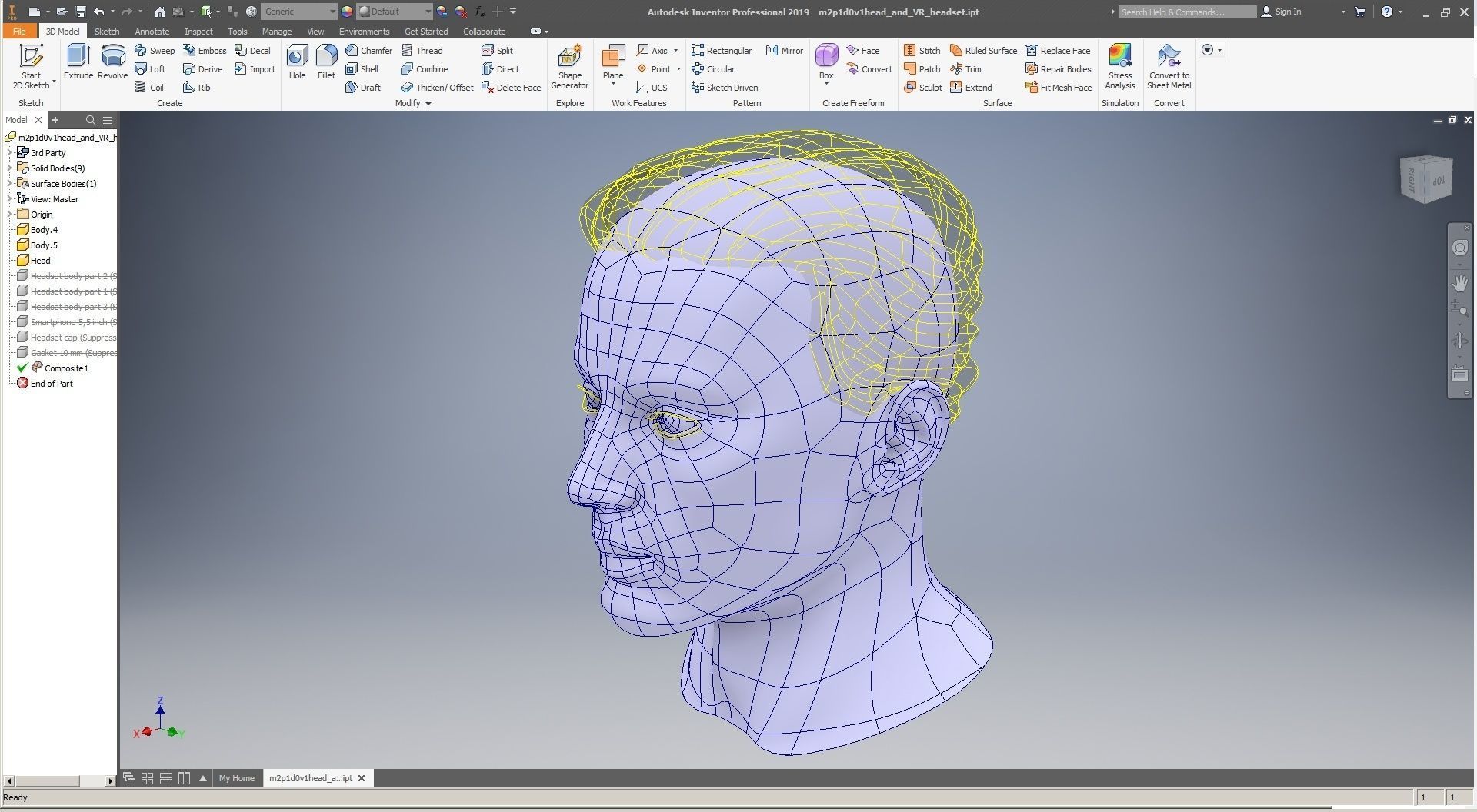Open the Point dropdown arrow

pos(678,69)
